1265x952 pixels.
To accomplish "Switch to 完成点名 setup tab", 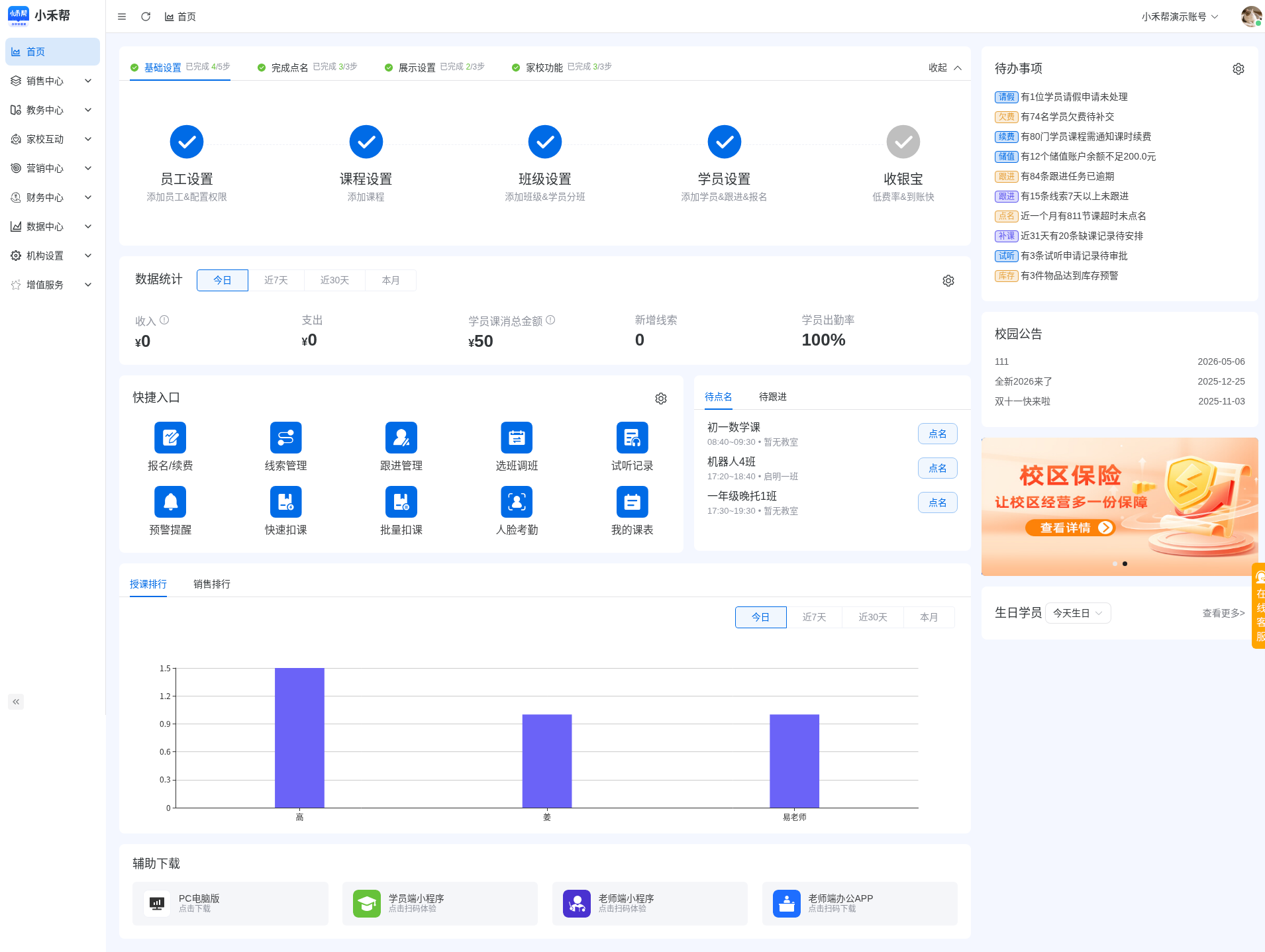I will (307, 68).
